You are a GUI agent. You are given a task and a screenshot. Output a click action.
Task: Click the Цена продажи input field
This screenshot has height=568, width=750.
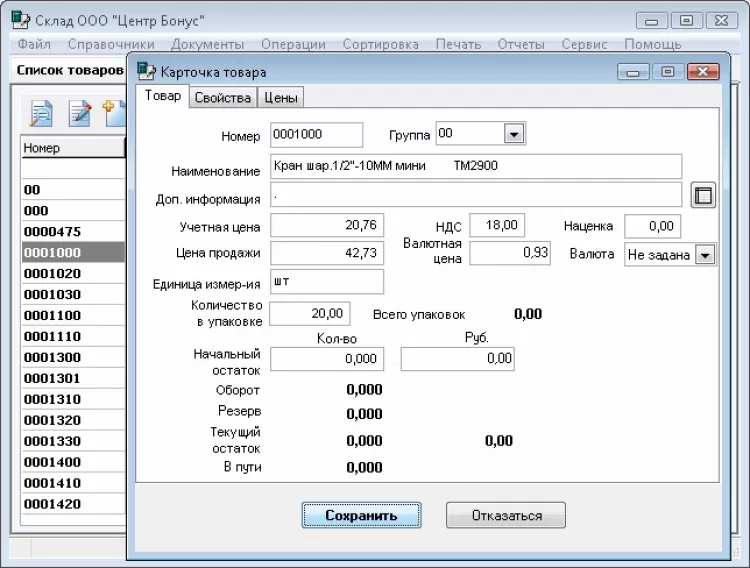click(326, 253)
